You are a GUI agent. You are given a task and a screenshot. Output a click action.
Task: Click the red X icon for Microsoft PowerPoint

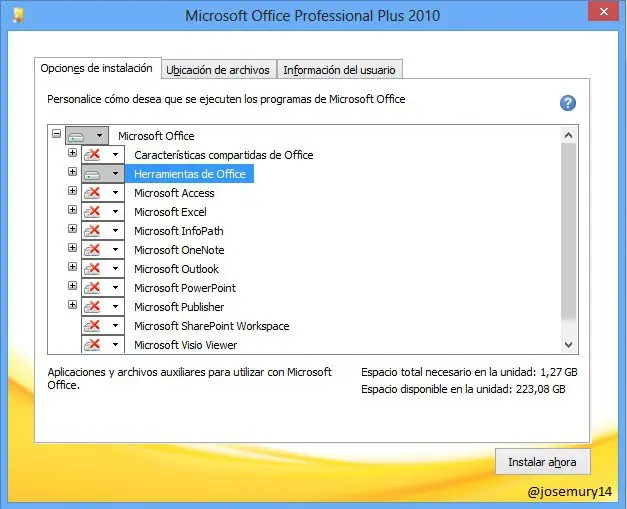pyautogui.click(x=92, y=287)
